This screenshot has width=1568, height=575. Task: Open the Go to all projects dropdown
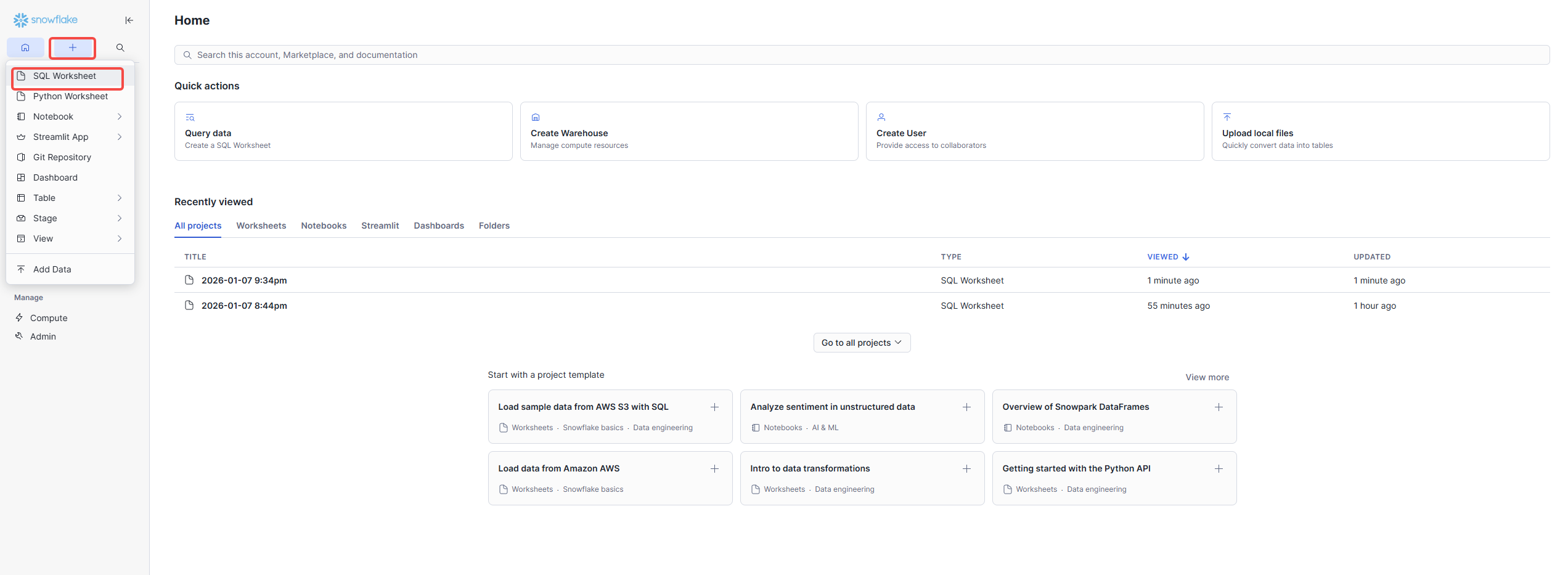coord(862,343)
